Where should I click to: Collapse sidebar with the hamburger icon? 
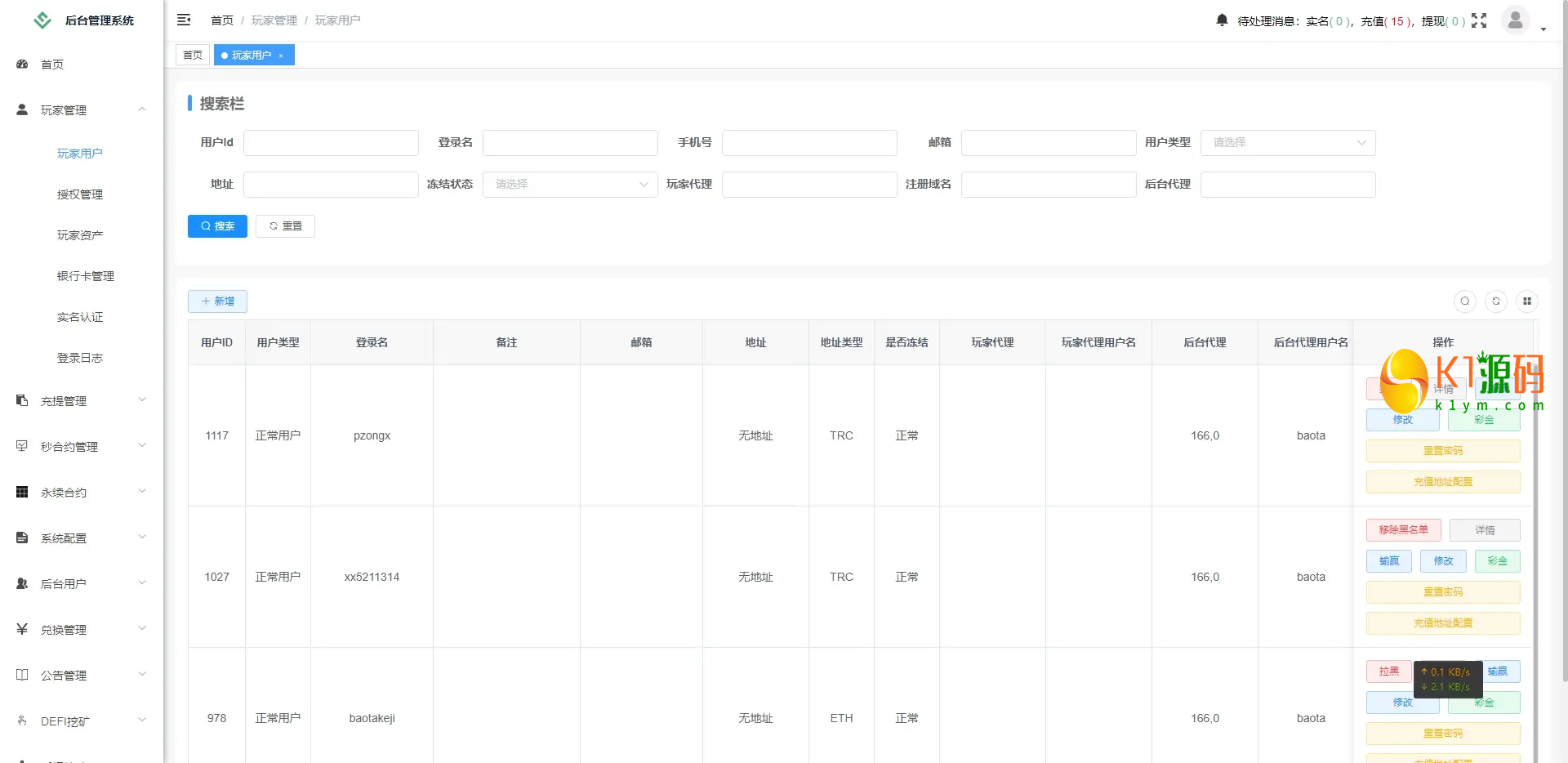pyautogui.click(x=184, y=20)
